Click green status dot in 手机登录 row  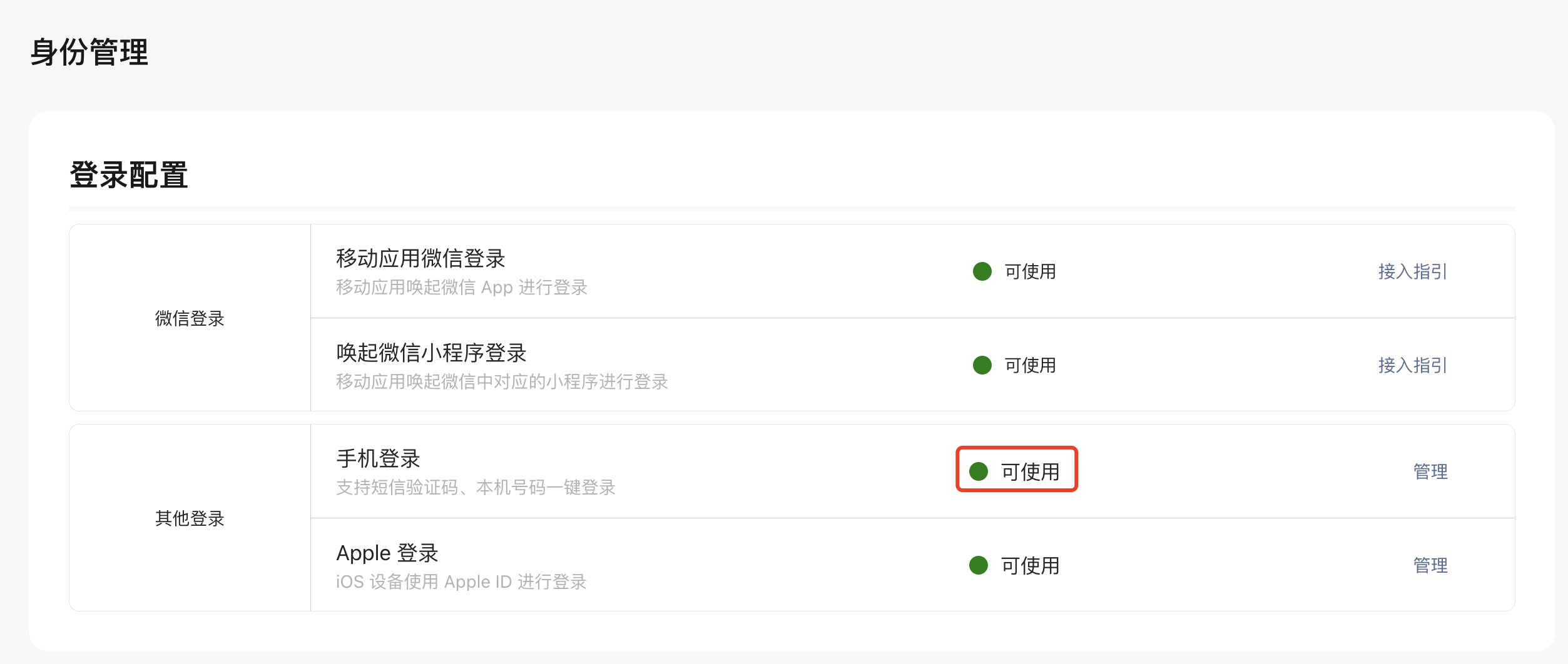978,471
